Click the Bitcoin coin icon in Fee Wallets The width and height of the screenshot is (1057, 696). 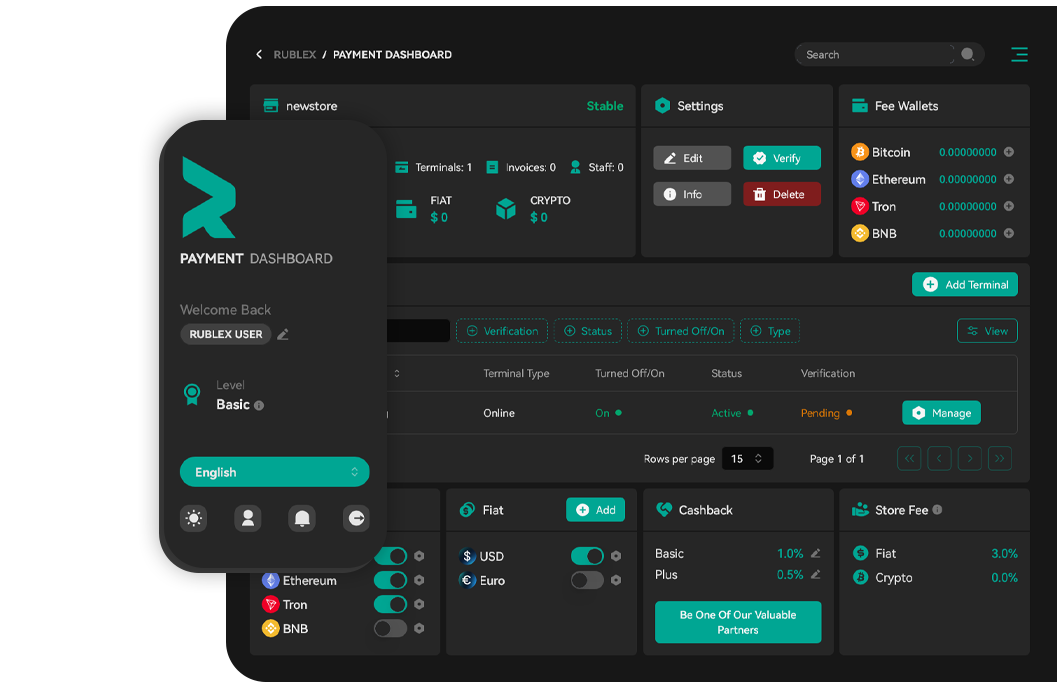[x=859, y=152]
